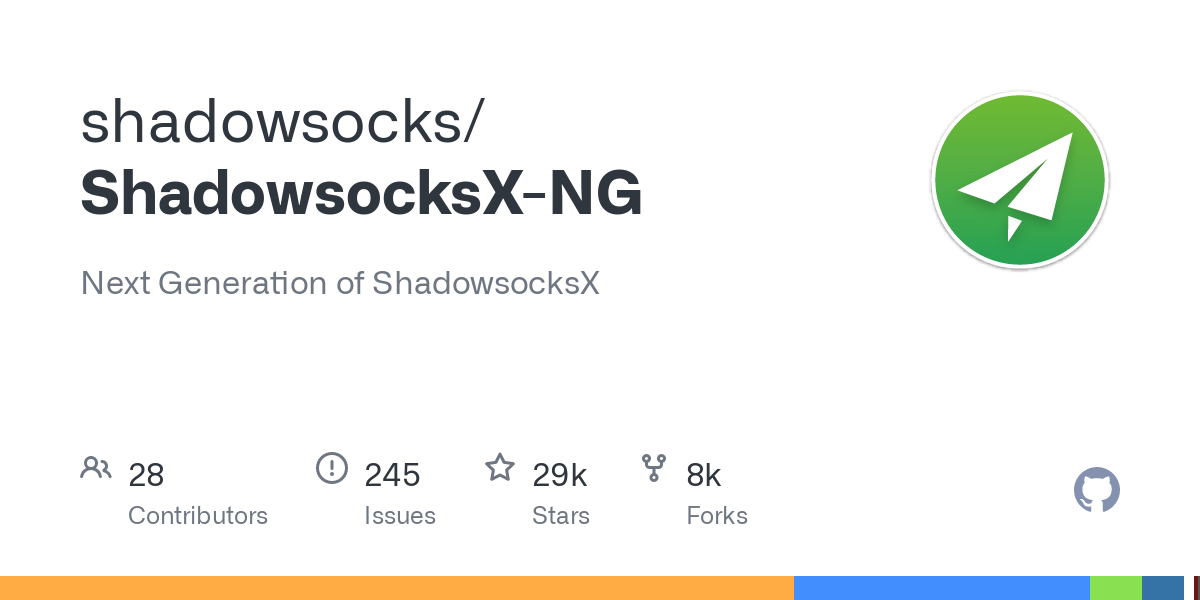This screenshot has height=600, width=1200.
Task: Click the 8k forks count
Action: pos(704,475)
